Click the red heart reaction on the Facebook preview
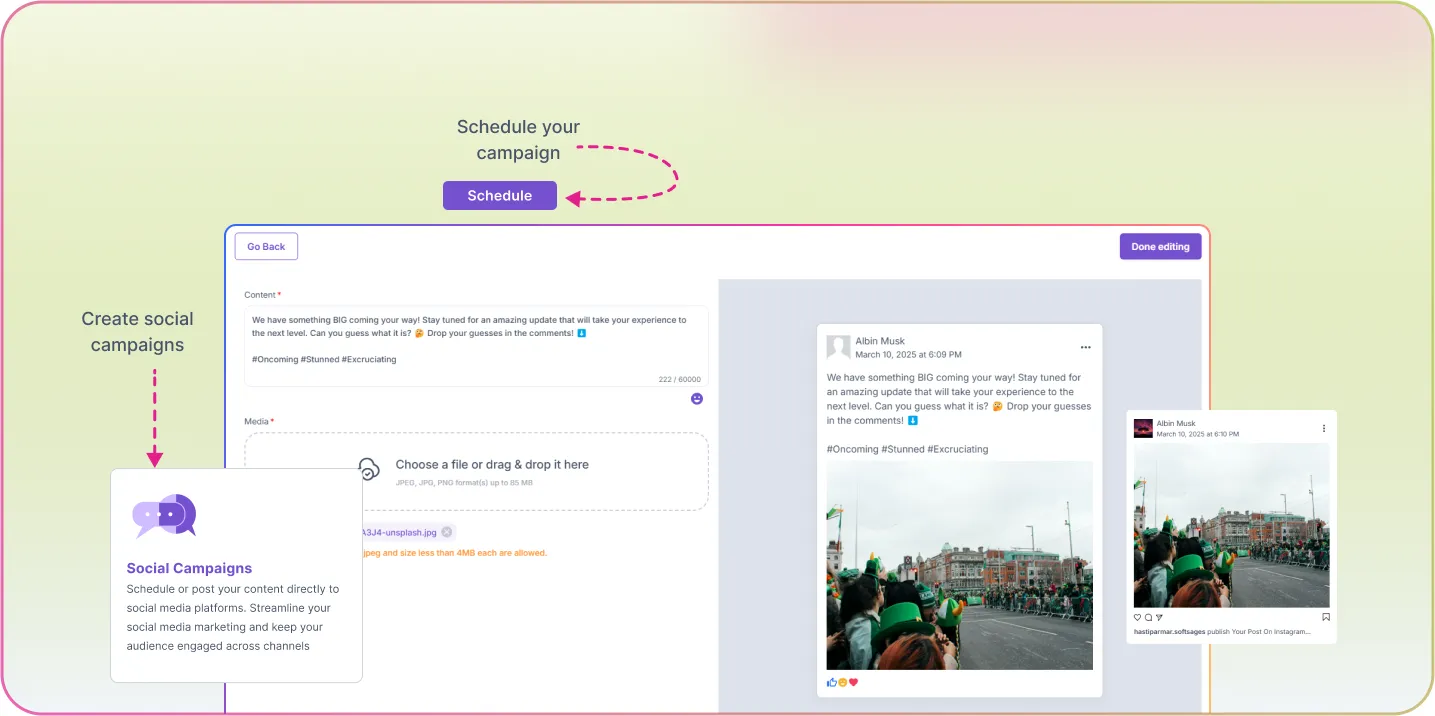 click(x=853, y=682)
